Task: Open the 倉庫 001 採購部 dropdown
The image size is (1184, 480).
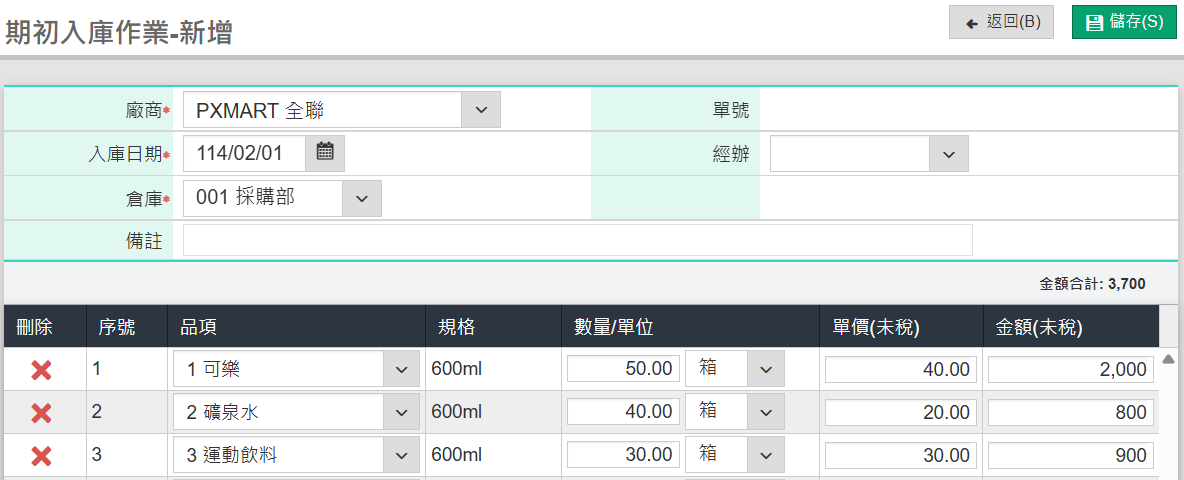Action: [361, 198]
